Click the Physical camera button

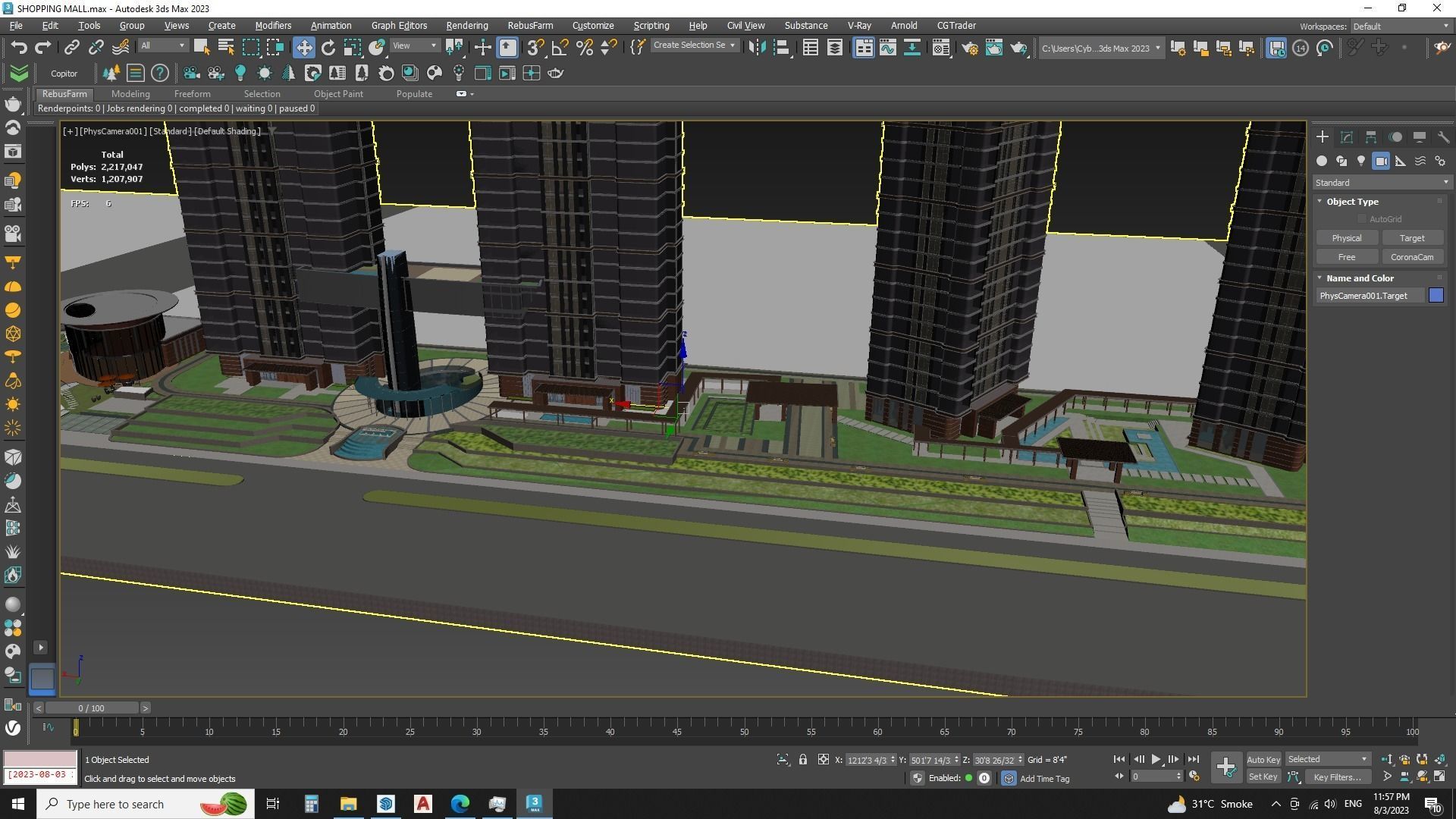[x=1346, y=238]
